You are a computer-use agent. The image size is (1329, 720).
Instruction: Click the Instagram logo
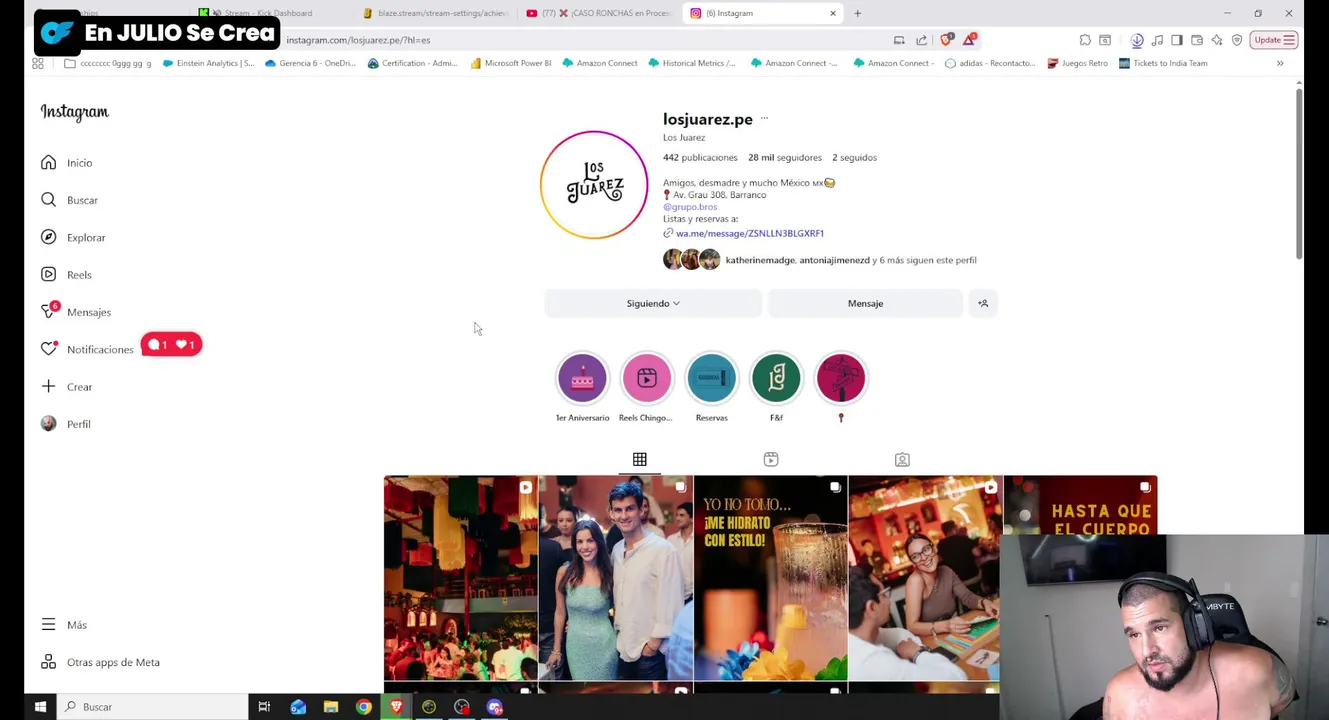pyautogui.click(x=75, y=112)
